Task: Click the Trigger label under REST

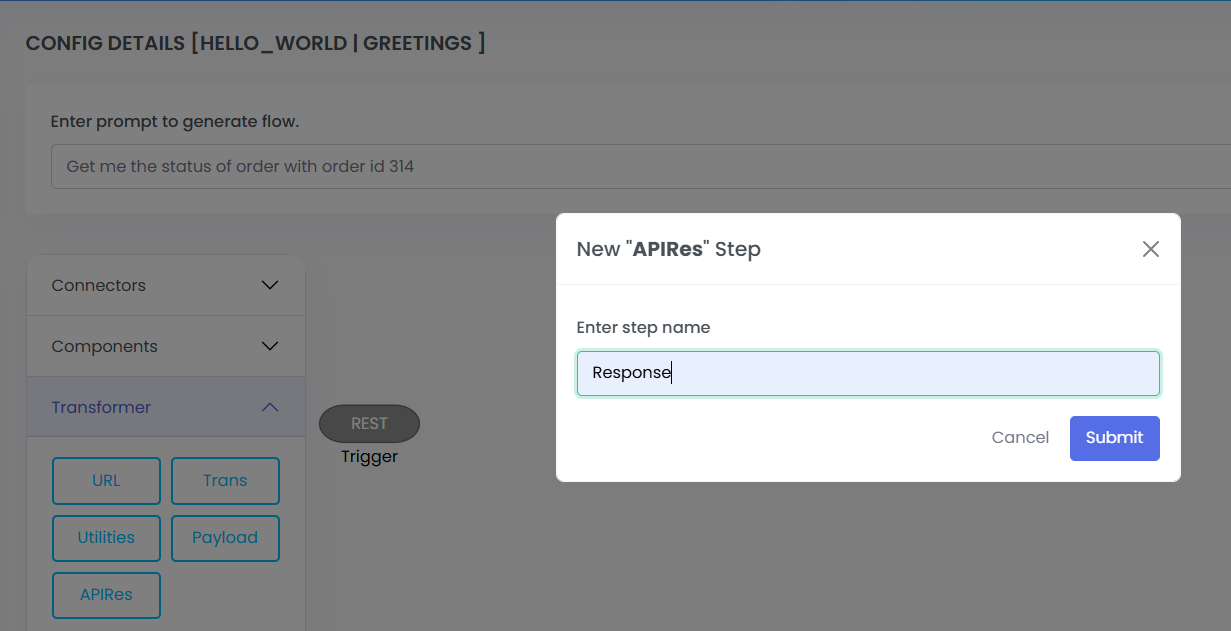Action: coord(369,456)
